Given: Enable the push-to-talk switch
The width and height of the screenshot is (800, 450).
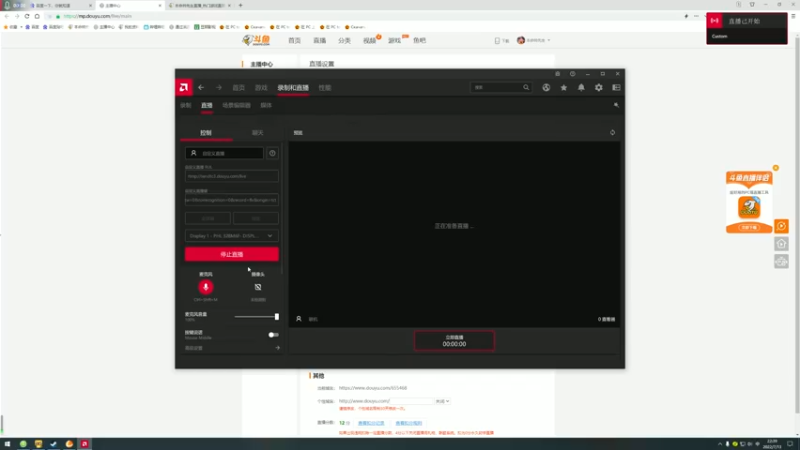Looking at the screenshot, I should click(x=273, y=335).
